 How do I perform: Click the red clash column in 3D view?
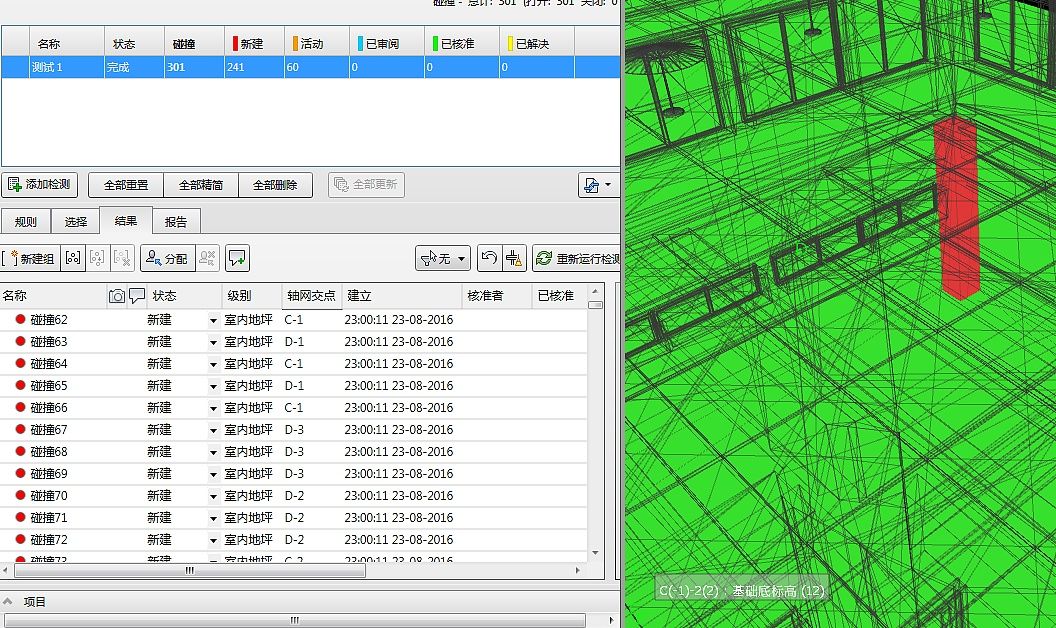959,208
